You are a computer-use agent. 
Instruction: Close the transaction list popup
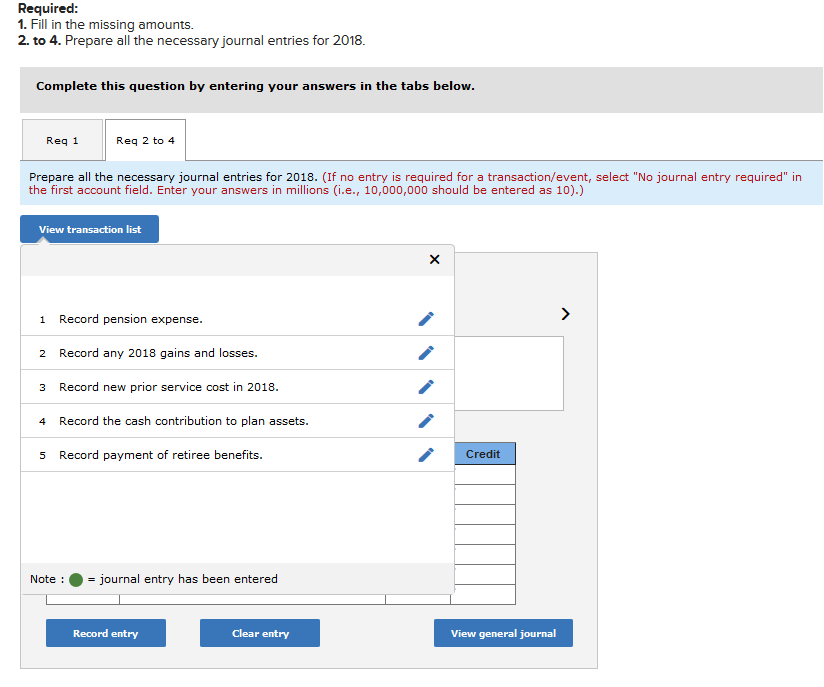[x=435, y=259]
